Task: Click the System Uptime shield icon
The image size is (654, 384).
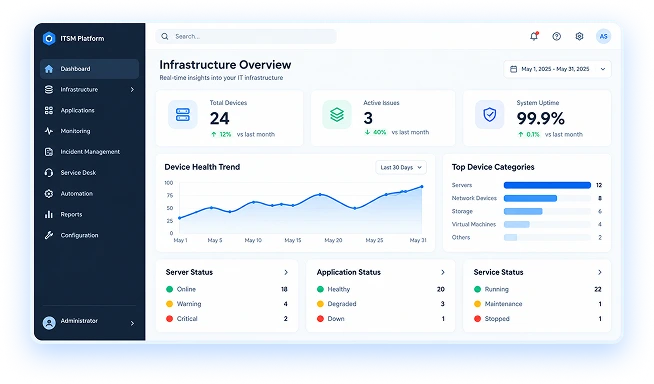Action: [489, 114]
